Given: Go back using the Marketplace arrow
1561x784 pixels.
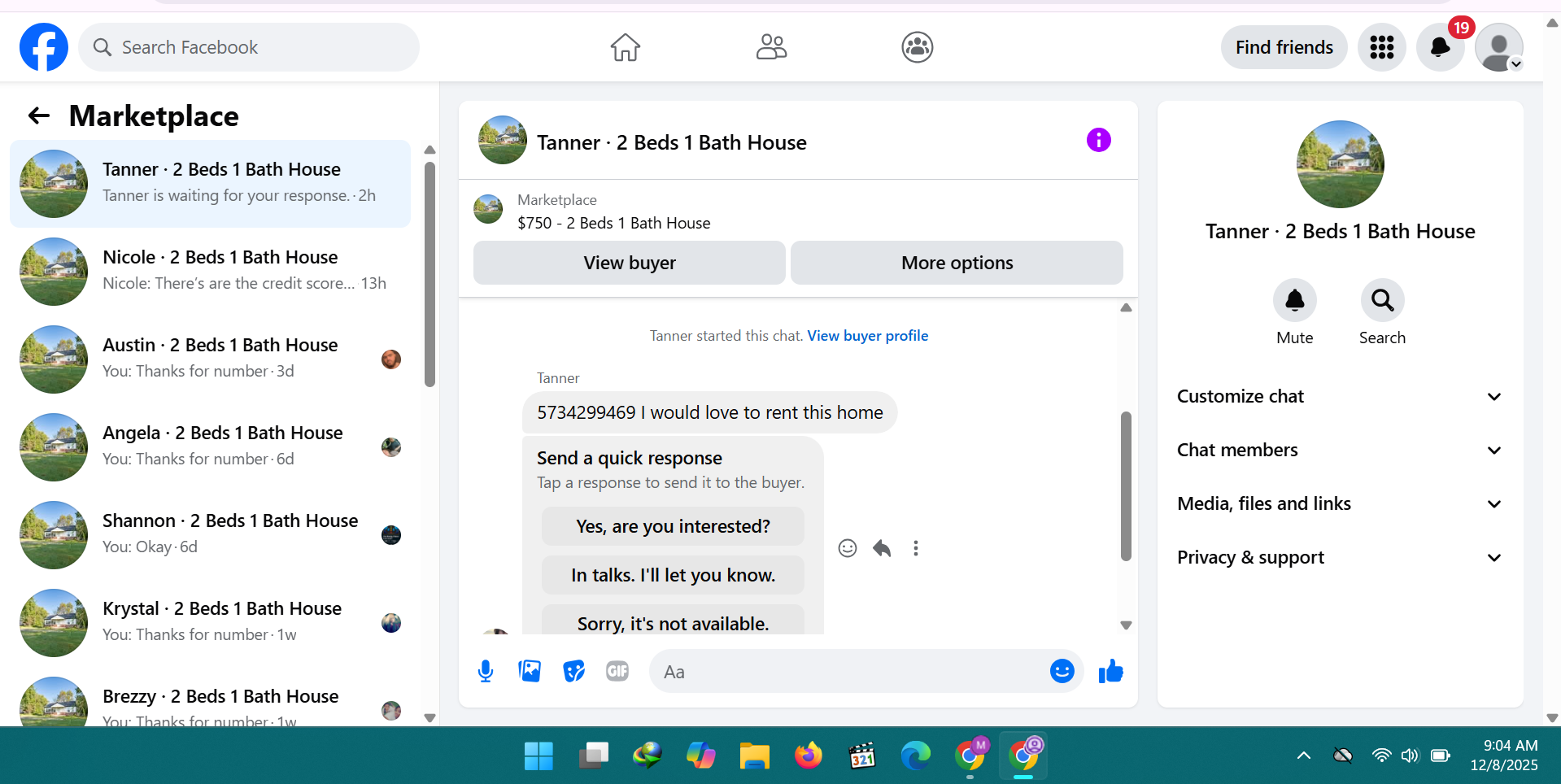Looking at the screenshot, I should coord(39,116).
